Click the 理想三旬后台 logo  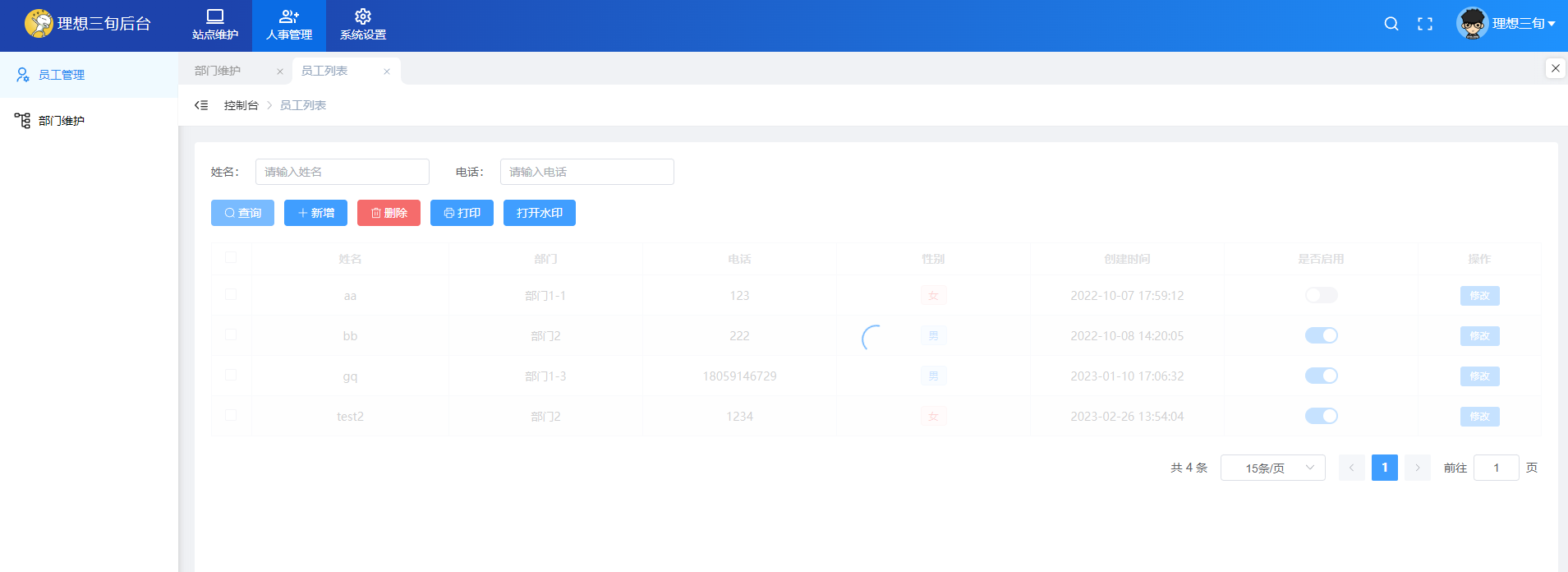click(88, 24)
